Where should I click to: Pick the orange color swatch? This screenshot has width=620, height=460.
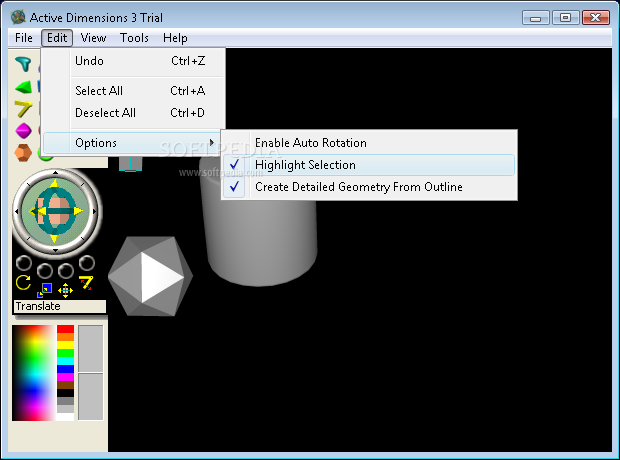[x=66, y=337]
